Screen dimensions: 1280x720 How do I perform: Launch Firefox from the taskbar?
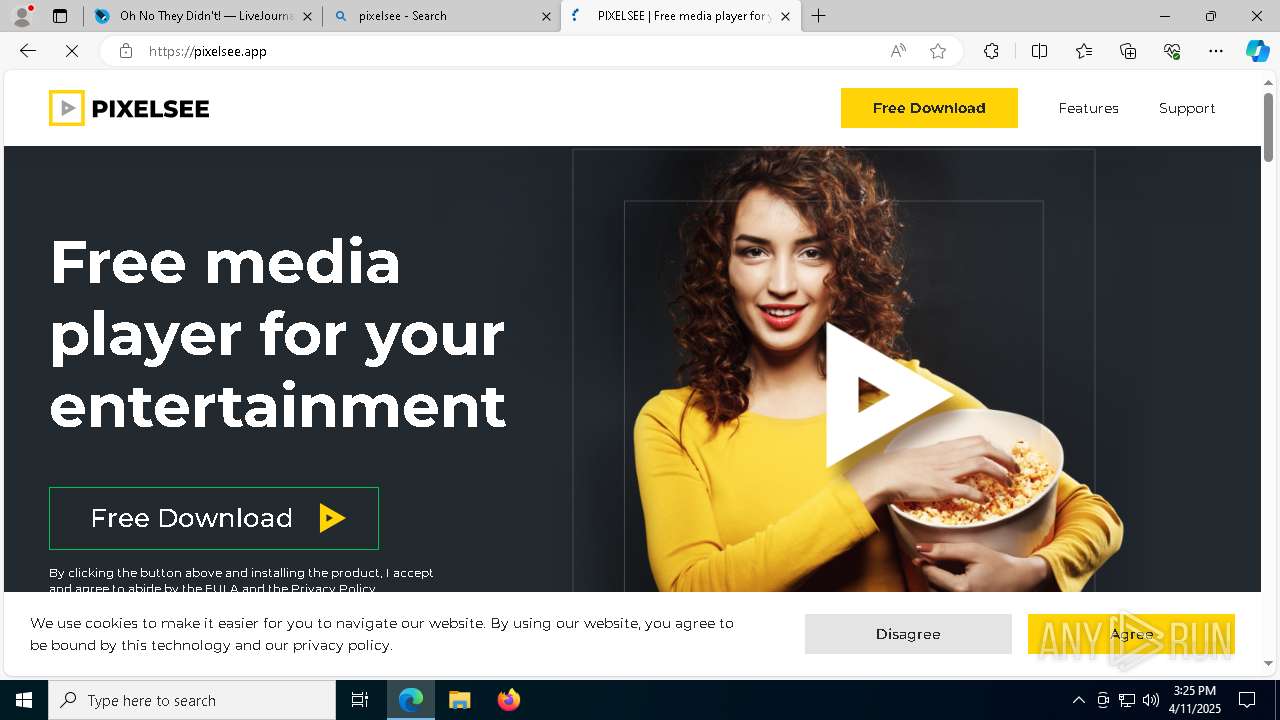(x=508, y=700)
